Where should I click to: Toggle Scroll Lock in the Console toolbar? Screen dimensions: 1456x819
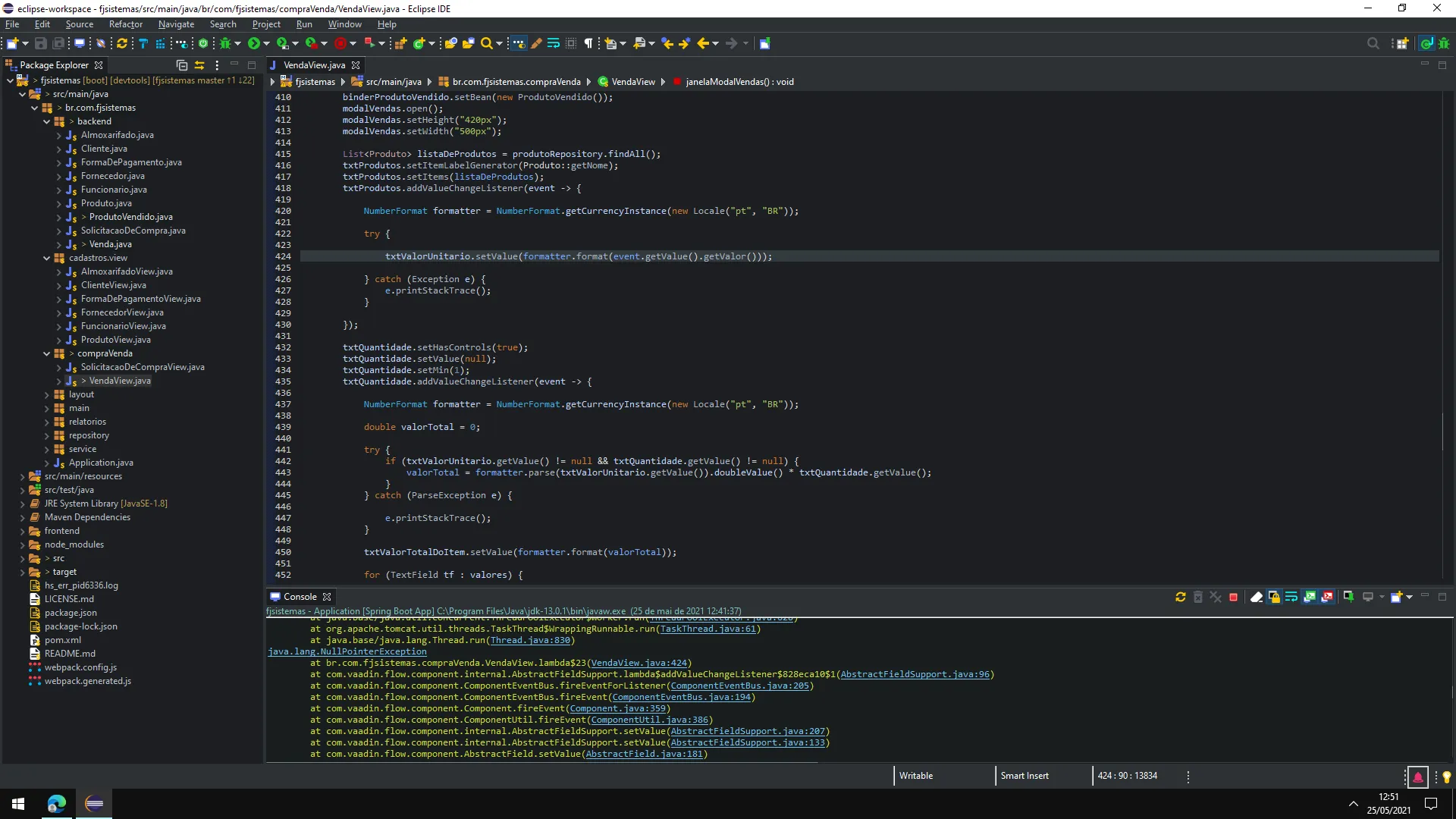coord(1274,598)
